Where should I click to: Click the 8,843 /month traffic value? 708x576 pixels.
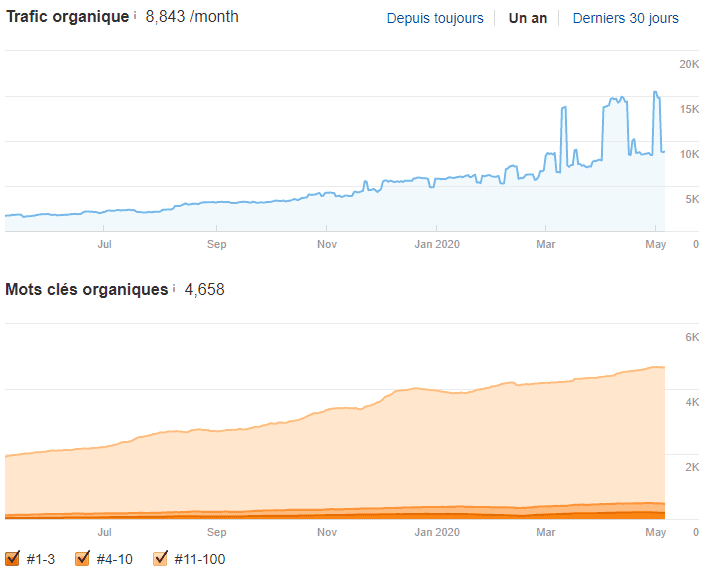tap(192, 17)
